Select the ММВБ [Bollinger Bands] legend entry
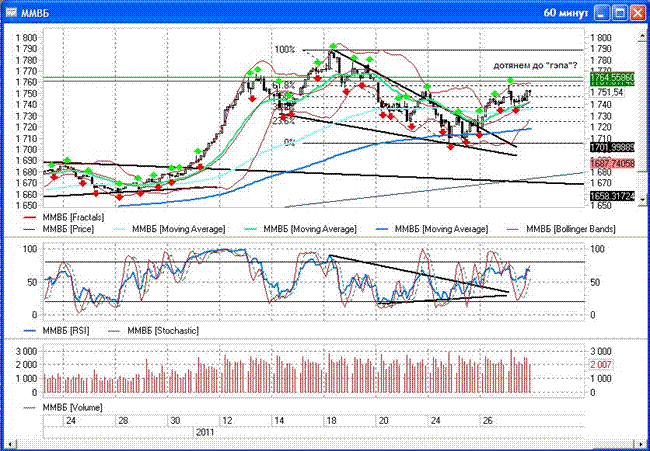650x451 pixels. tap(561, 228)
